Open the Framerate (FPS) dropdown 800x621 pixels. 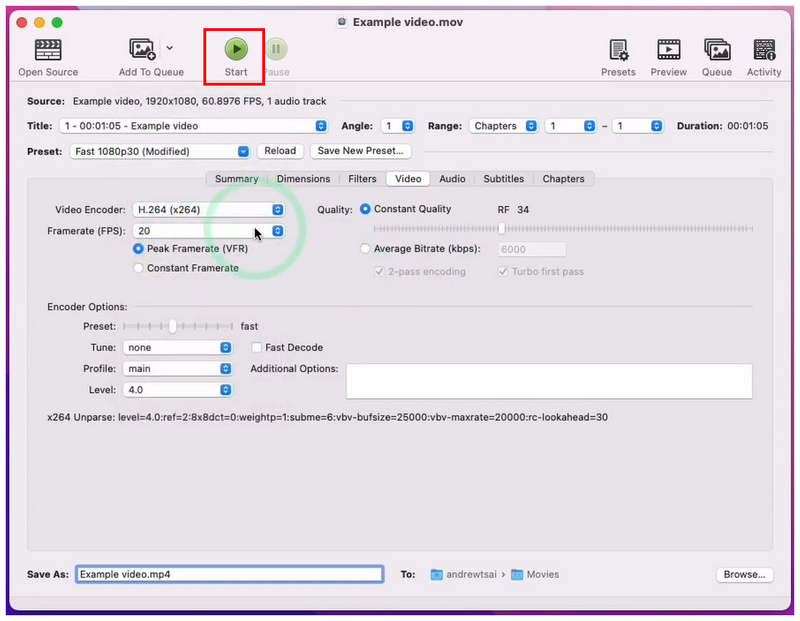pos(208,231)
